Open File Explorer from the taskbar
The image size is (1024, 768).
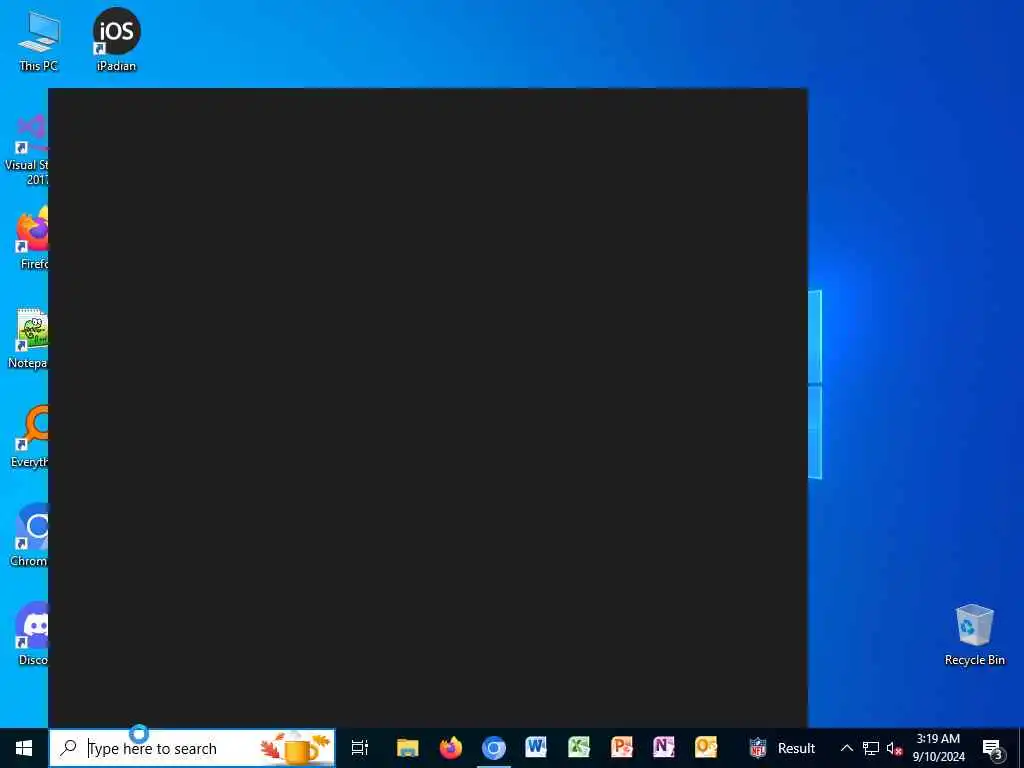click(x=408, y=748)
